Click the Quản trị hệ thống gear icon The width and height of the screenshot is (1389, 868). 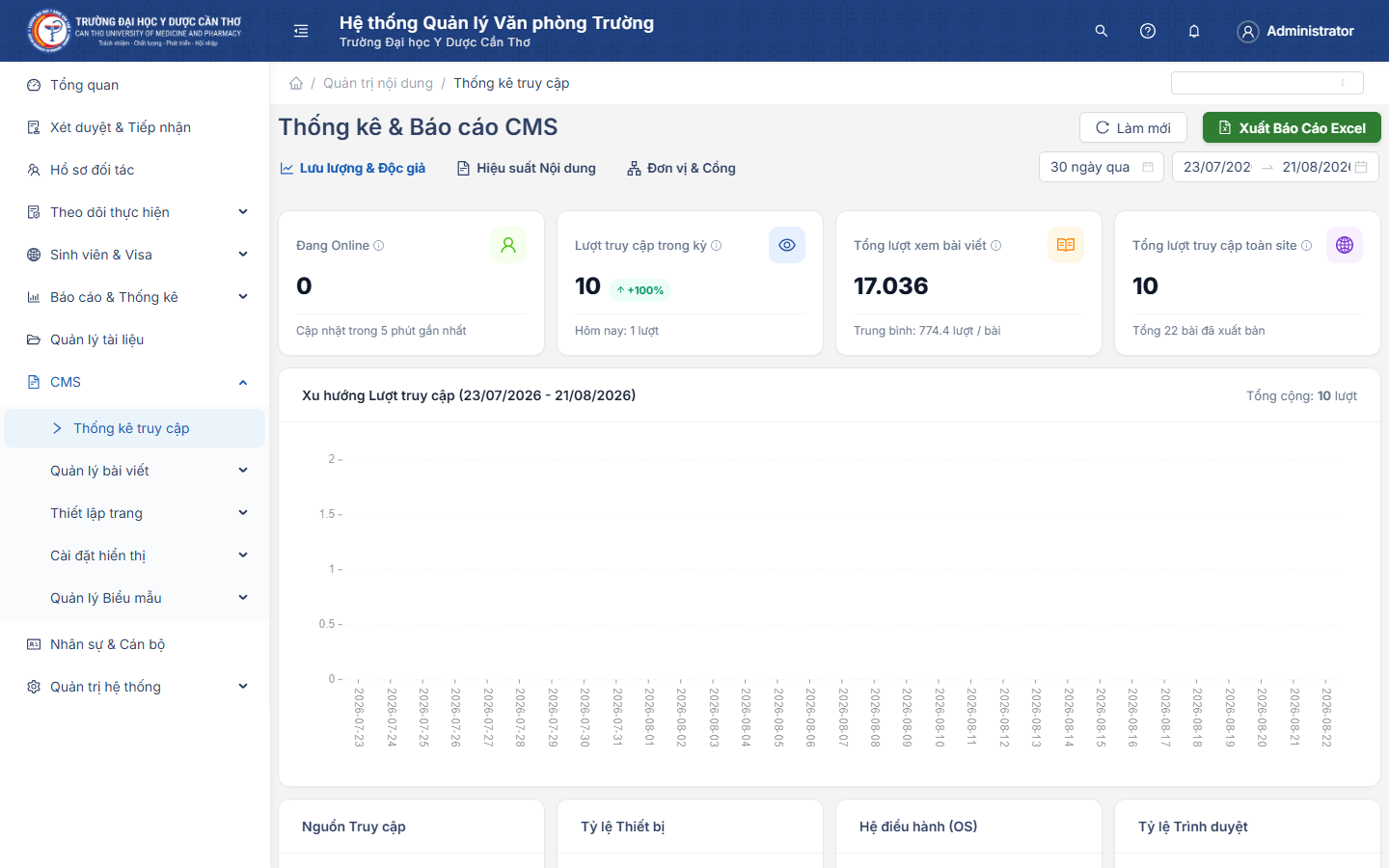34,687
